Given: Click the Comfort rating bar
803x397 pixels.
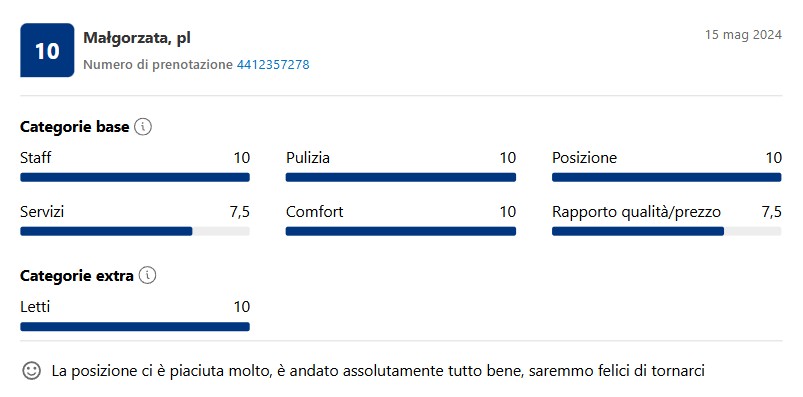Looking at the screenshot, I should tap(400, 232).
